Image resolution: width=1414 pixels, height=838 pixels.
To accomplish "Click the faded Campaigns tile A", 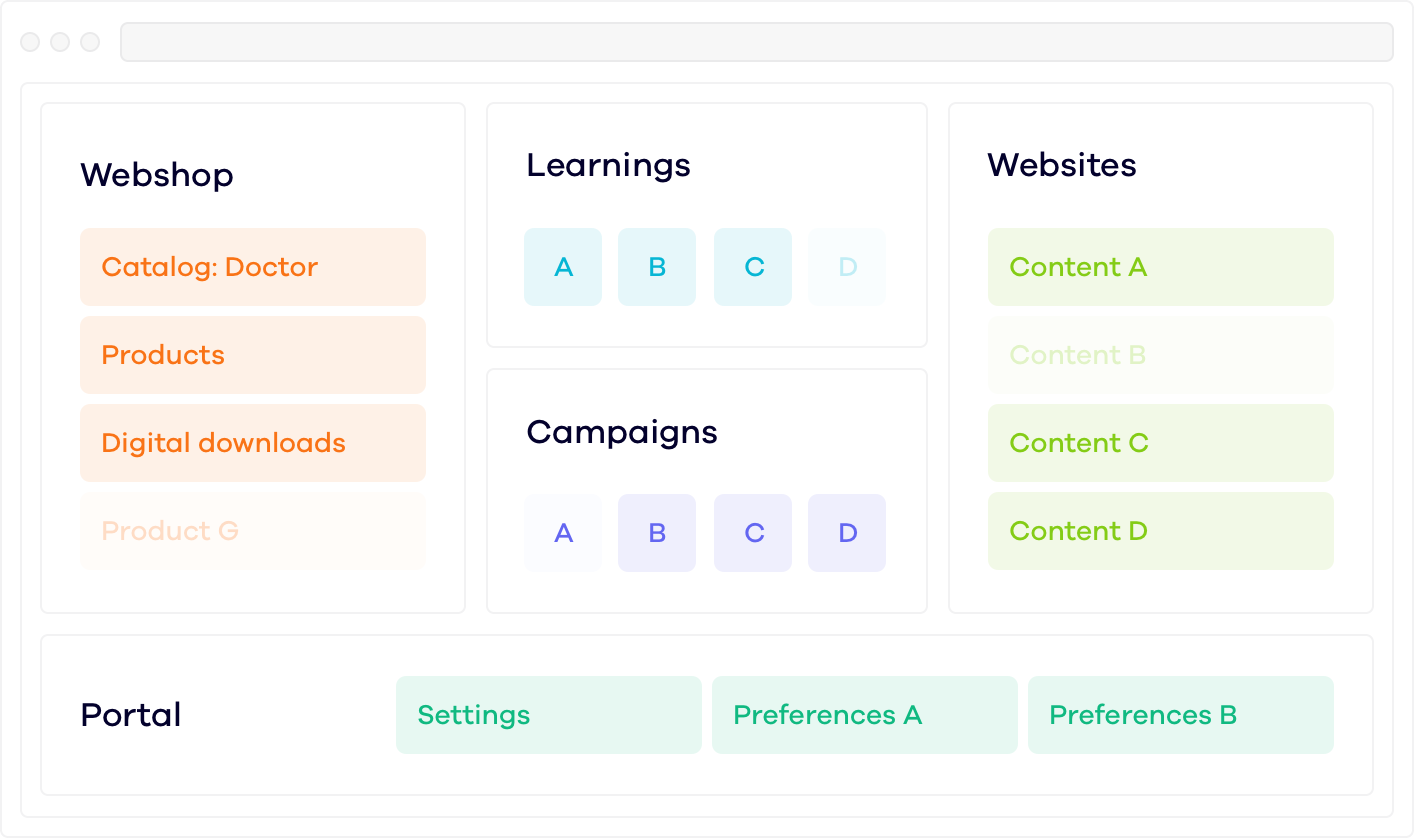I will [x=563, y=533].
